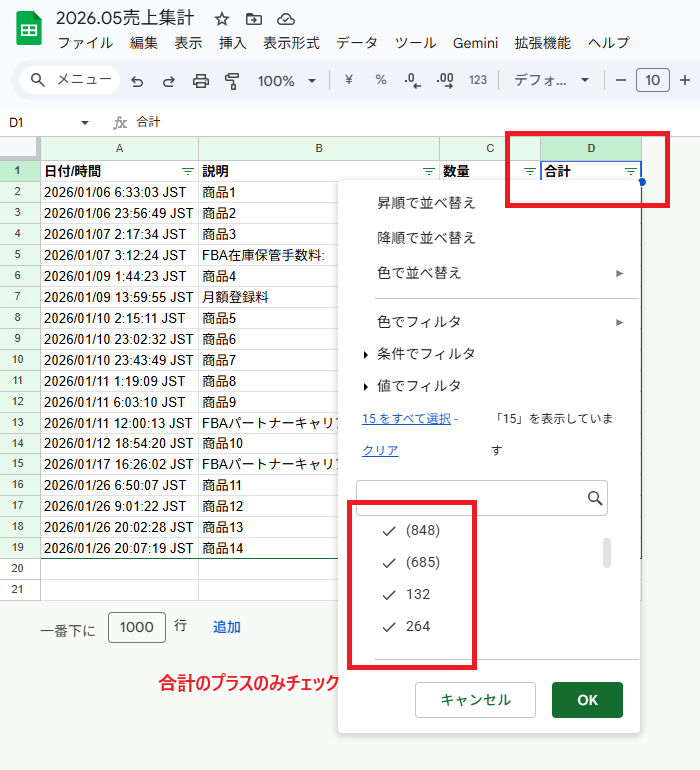Viewport: 700px width, 770px height.
Task: Toggle the 132 value checkbox
Action: click(390, 594)
